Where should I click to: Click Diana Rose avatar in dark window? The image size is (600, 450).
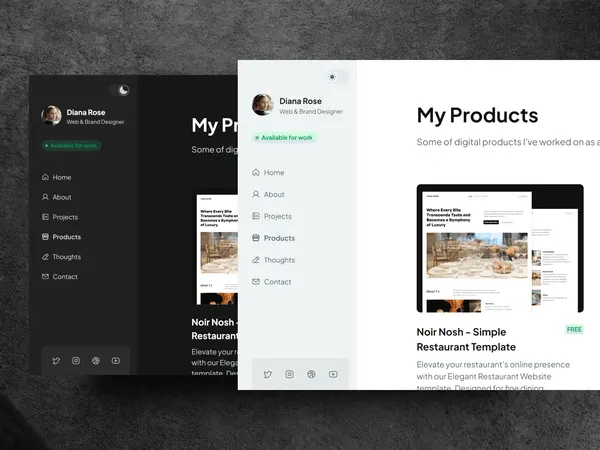[51, 116]
